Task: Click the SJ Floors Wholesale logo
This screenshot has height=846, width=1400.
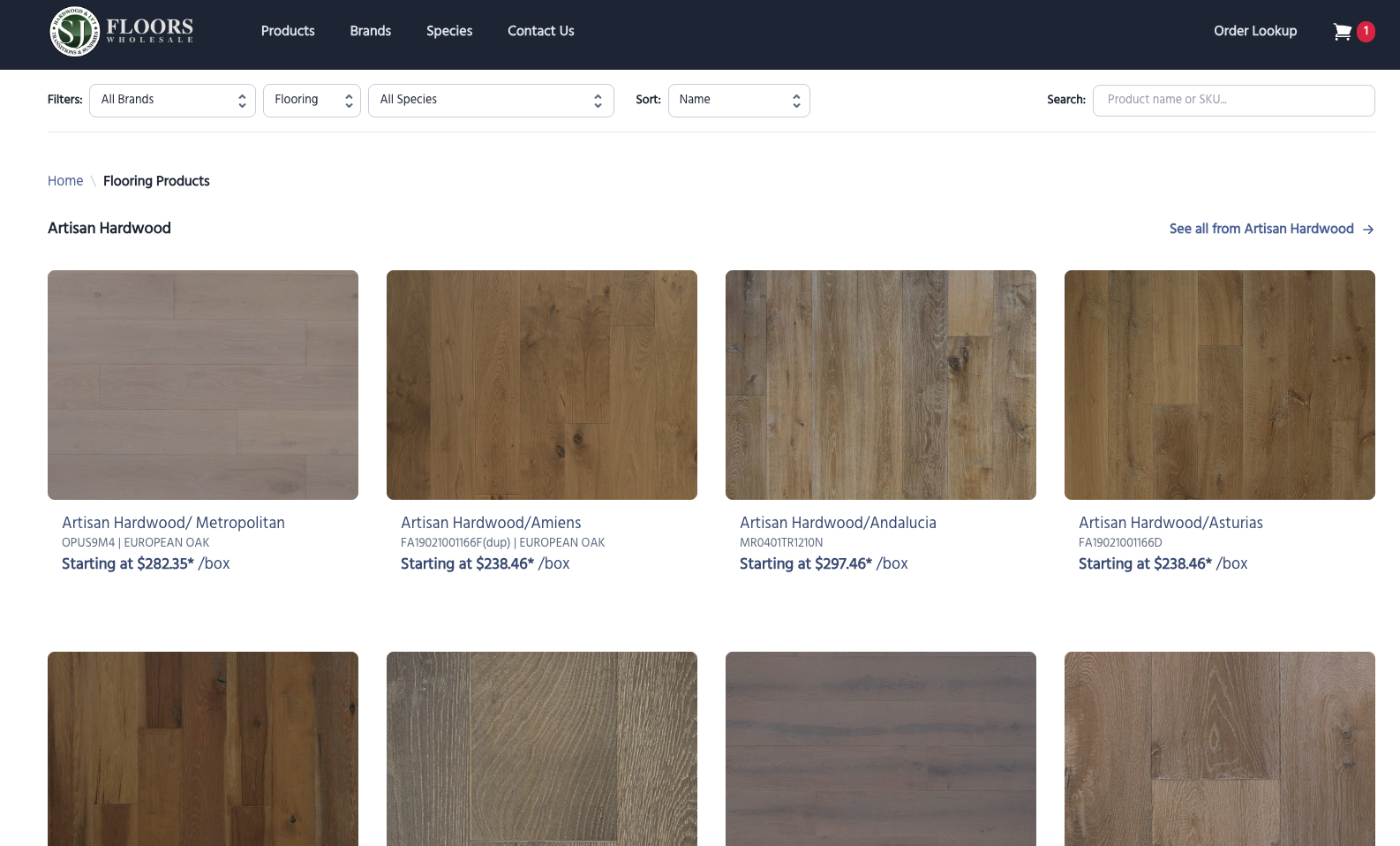Action: (x=122, y=31)
